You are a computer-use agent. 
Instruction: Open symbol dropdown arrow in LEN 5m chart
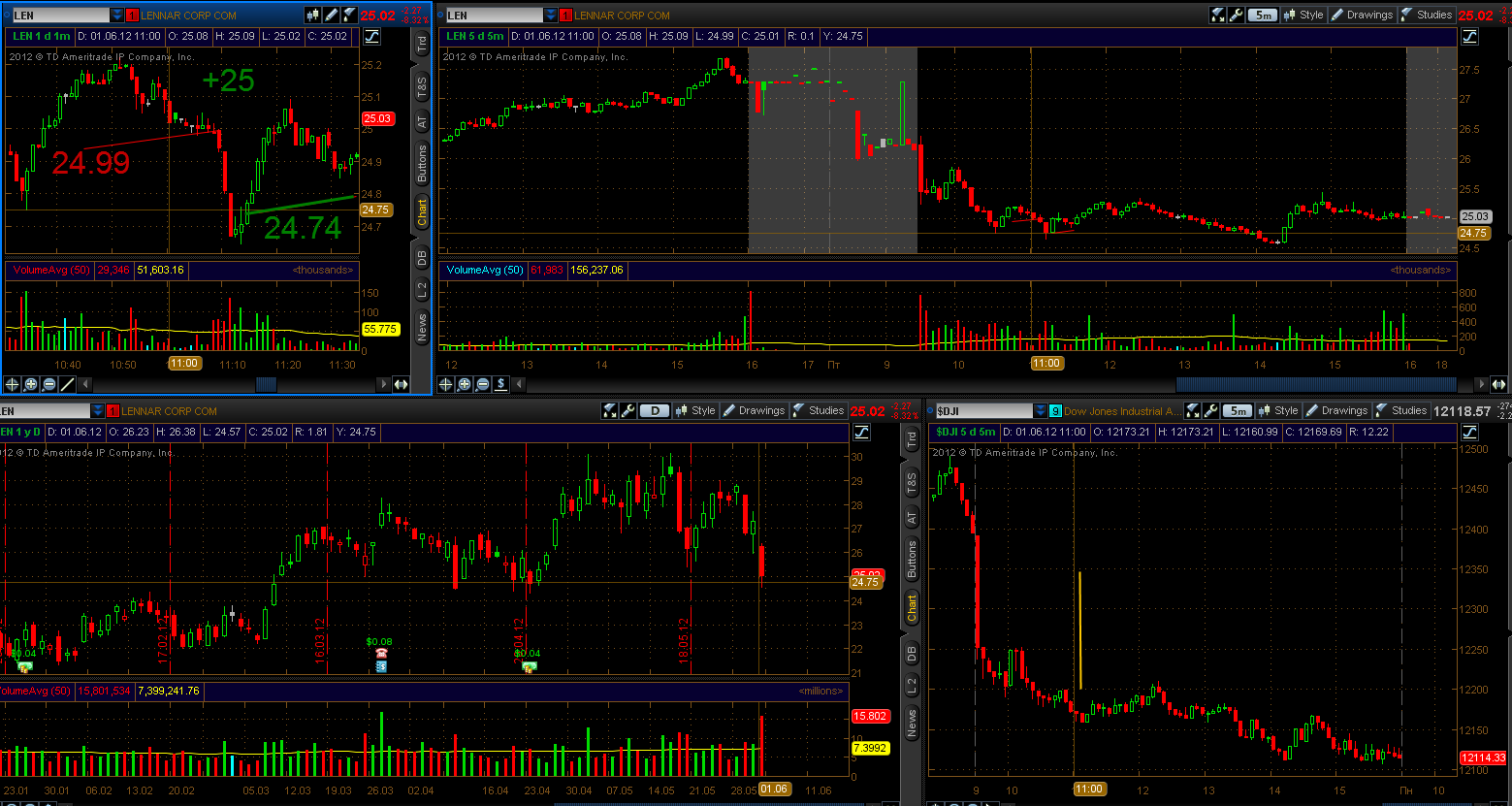551,15
